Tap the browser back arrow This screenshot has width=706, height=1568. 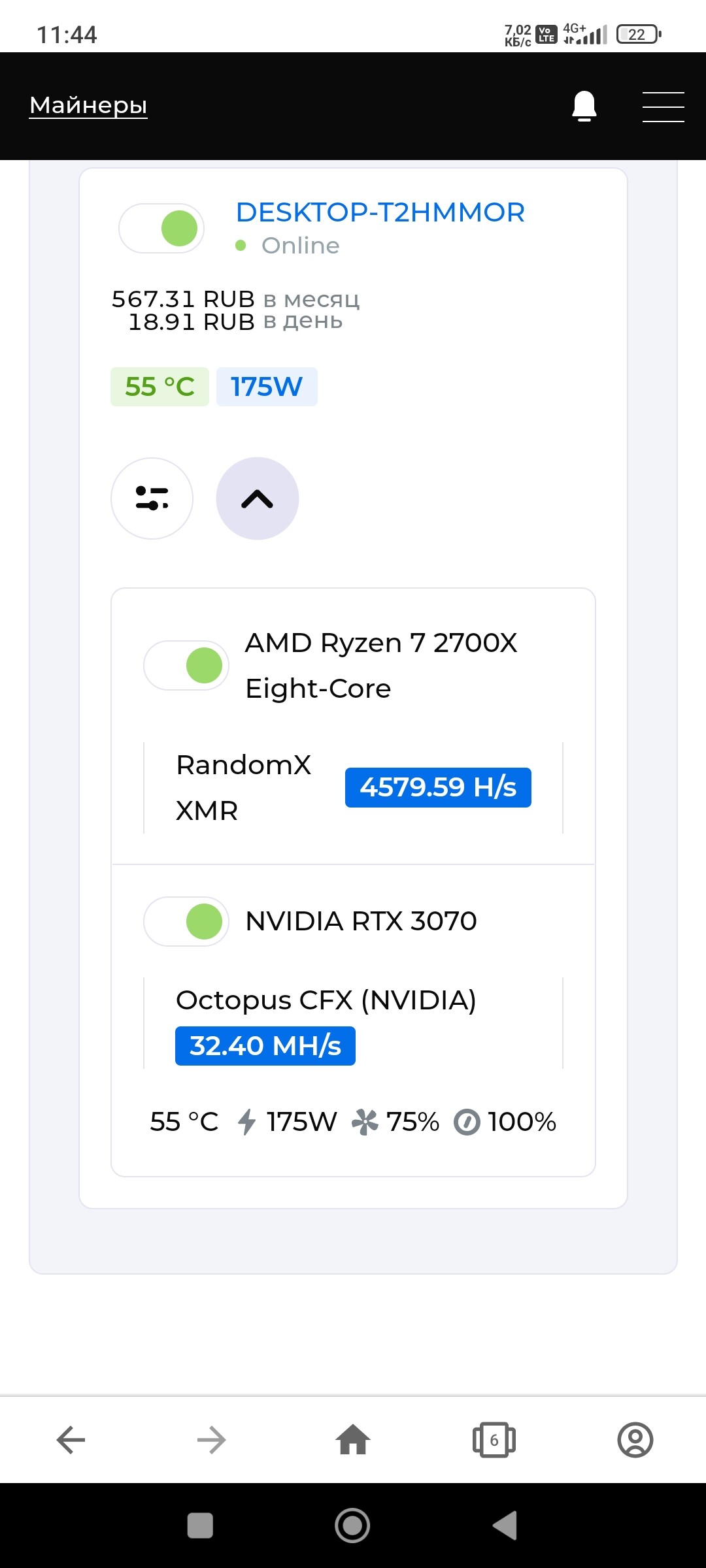point(71,1439)
